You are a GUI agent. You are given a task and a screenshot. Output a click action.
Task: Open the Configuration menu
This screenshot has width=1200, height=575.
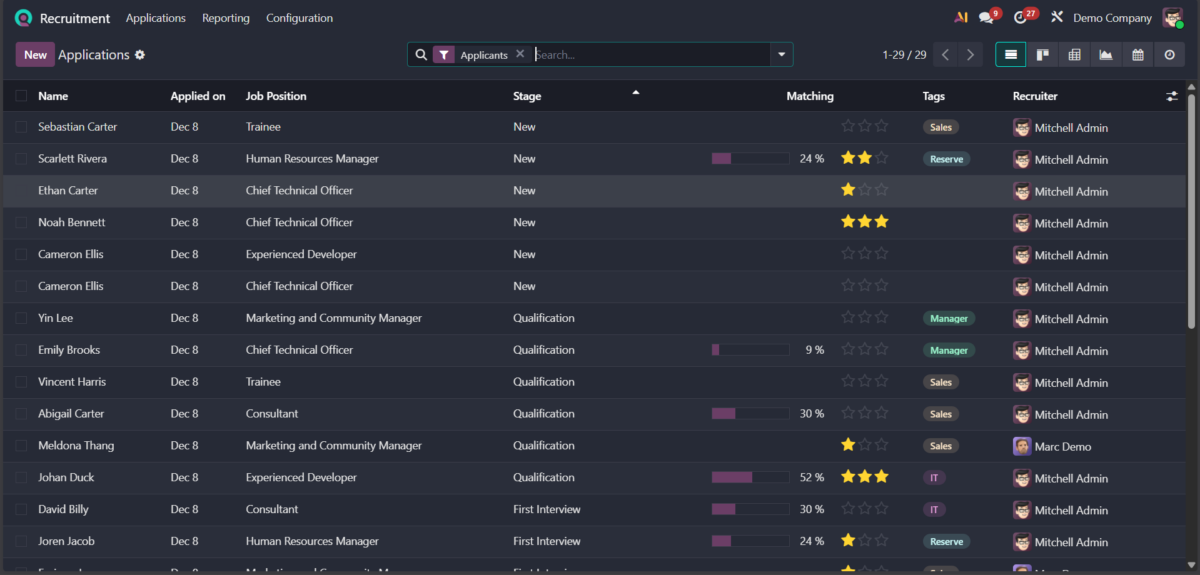299,18
